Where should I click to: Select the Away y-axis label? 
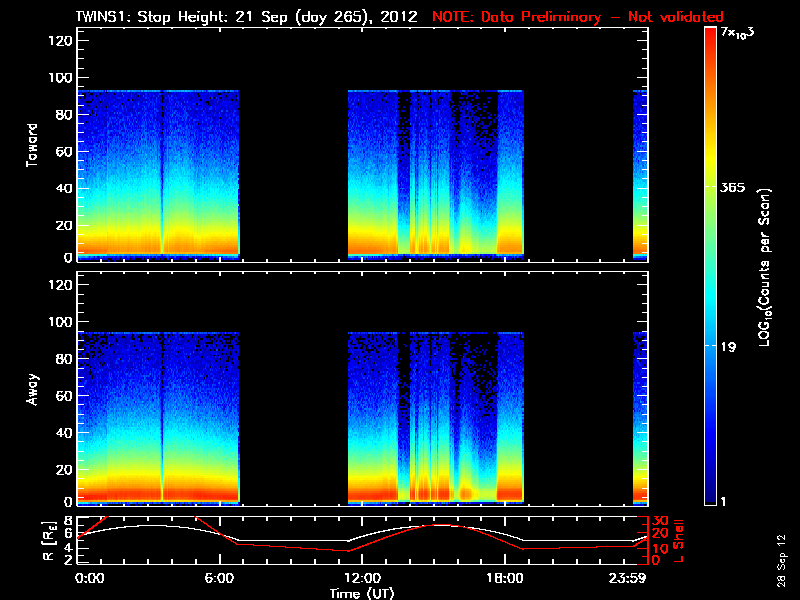click(x=33, y=387)
